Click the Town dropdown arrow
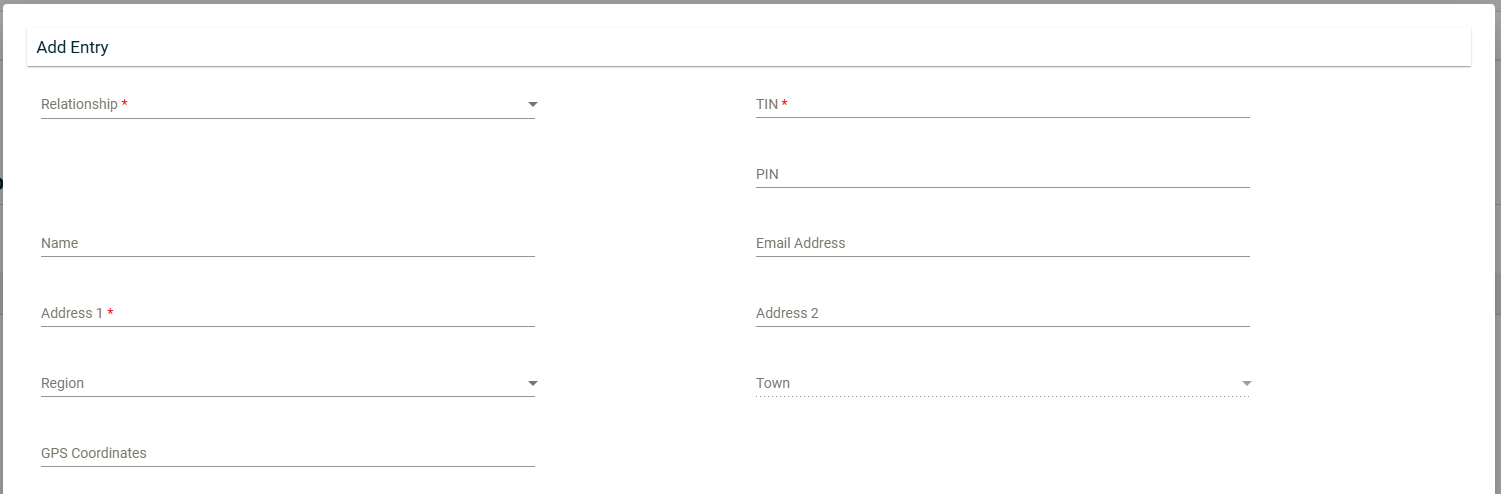 pyautogui.click(x=1247, y=383)
